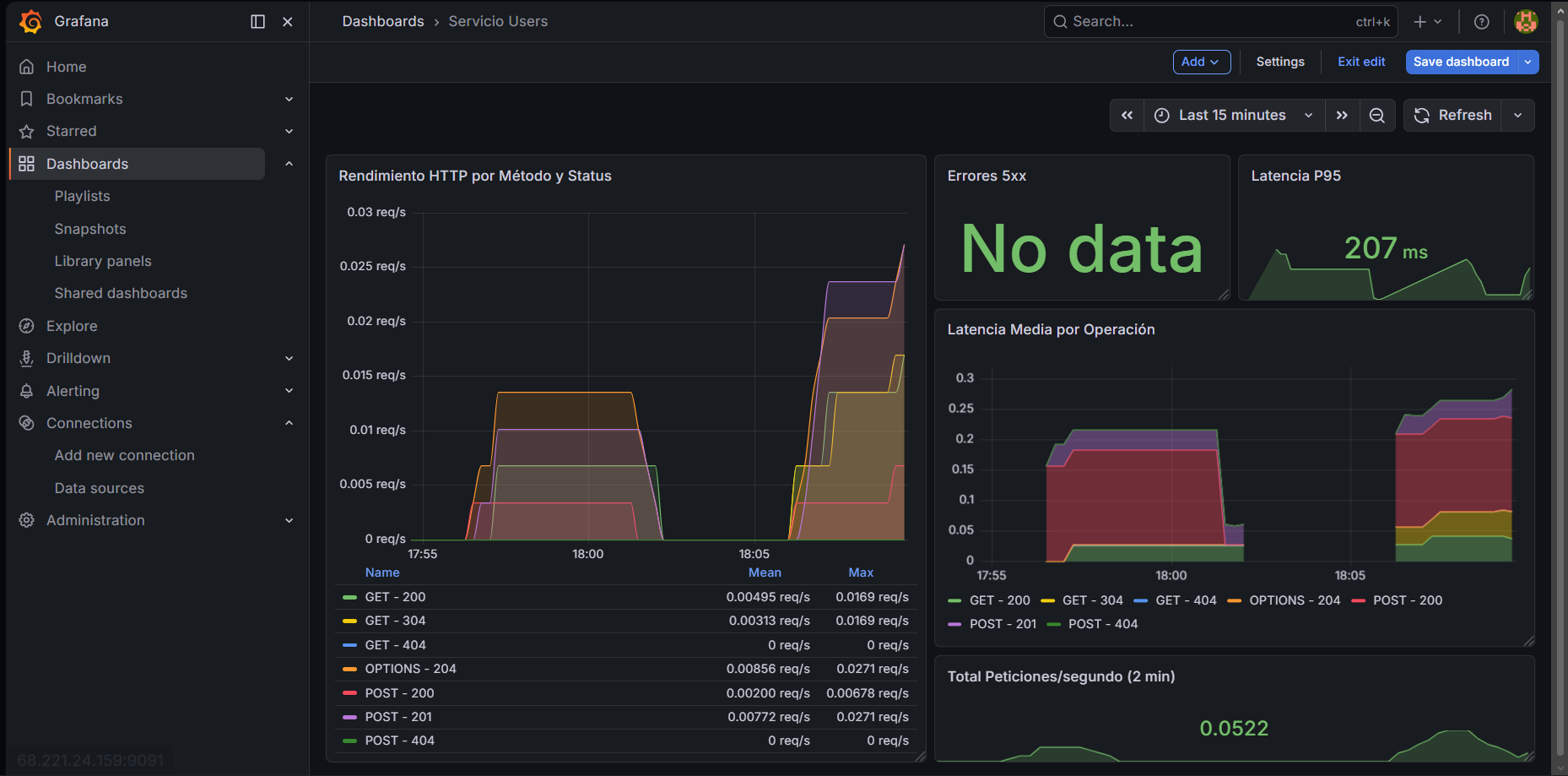Toggle GET - 404 series in table legend
The image size is (1568, 776).
[395, 645]
